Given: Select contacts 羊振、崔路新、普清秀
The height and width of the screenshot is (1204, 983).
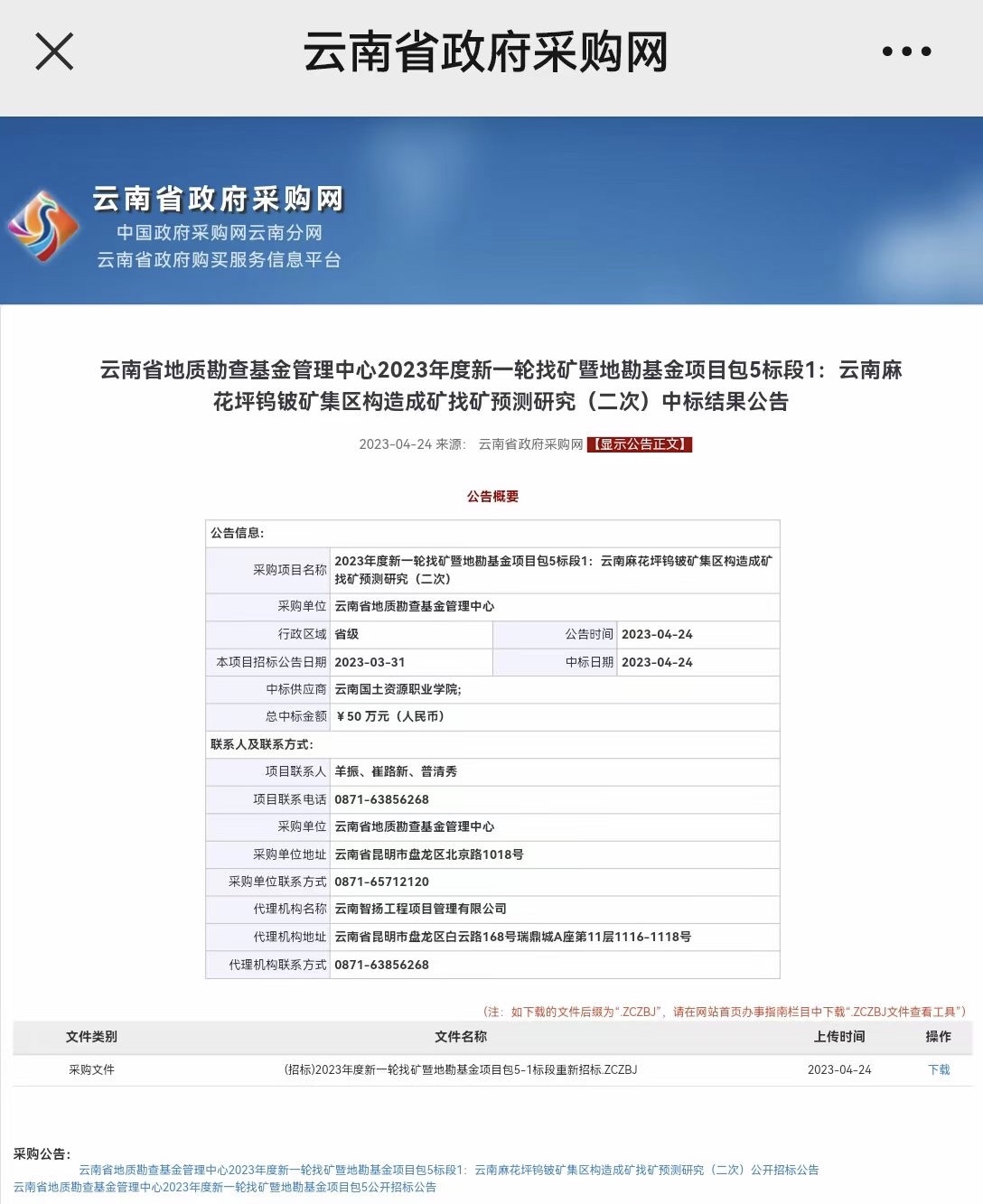Looking at the screenshot, I should (x=396, y=771).
